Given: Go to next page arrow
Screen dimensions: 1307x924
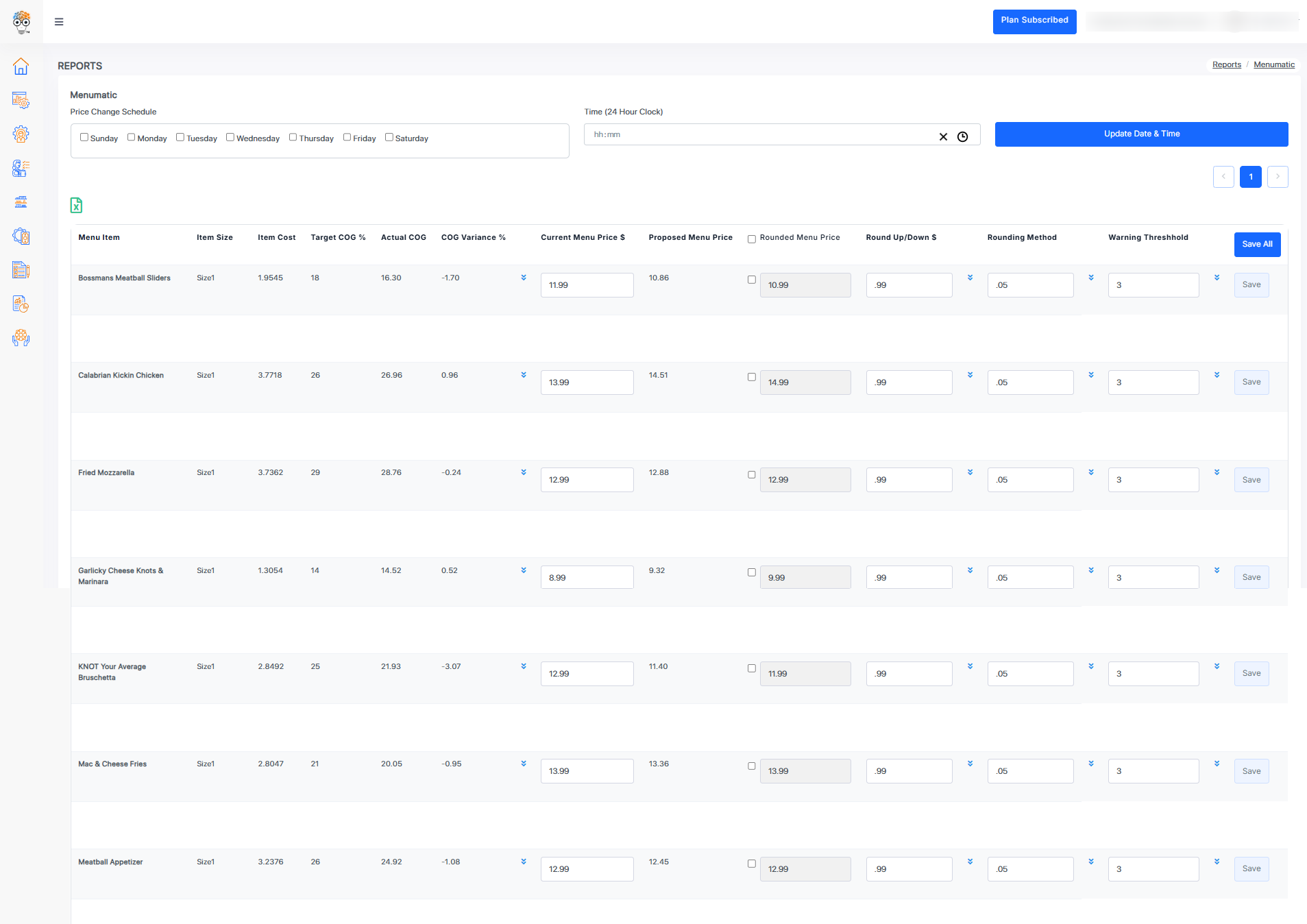Looking at the screenshot, I should coord(1278,177).
